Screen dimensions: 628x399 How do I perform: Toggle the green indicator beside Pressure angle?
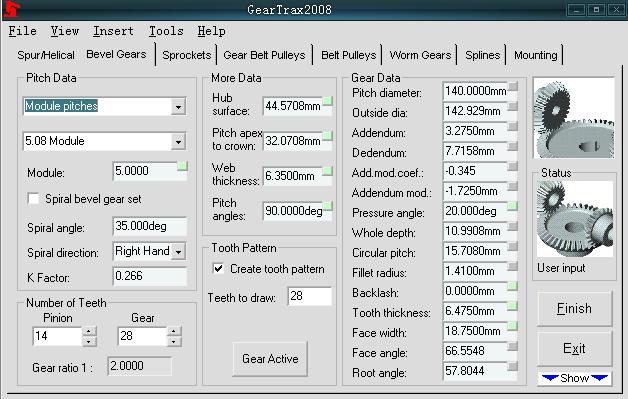513,206
